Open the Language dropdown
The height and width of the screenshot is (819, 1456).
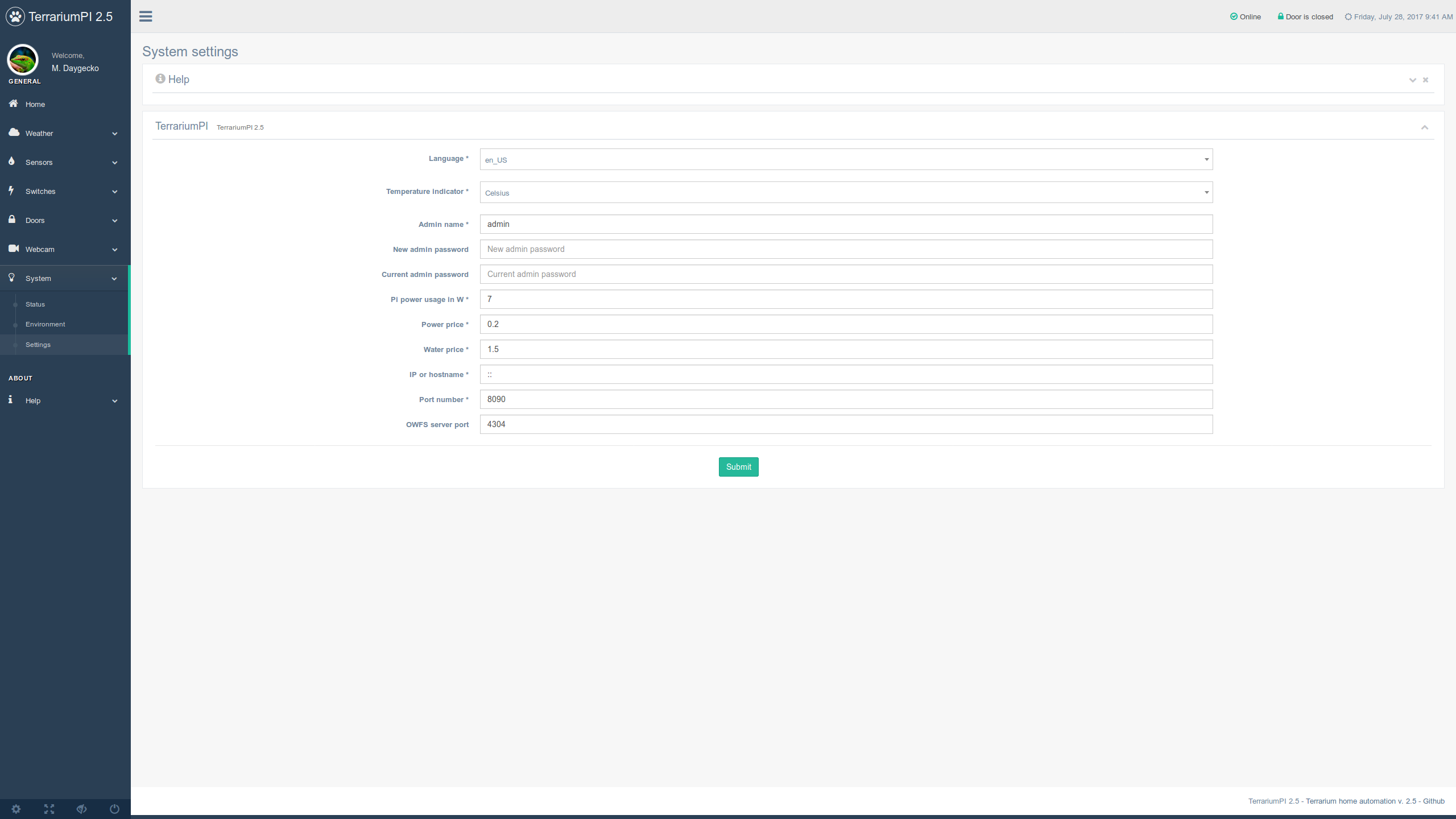[846, 159]
